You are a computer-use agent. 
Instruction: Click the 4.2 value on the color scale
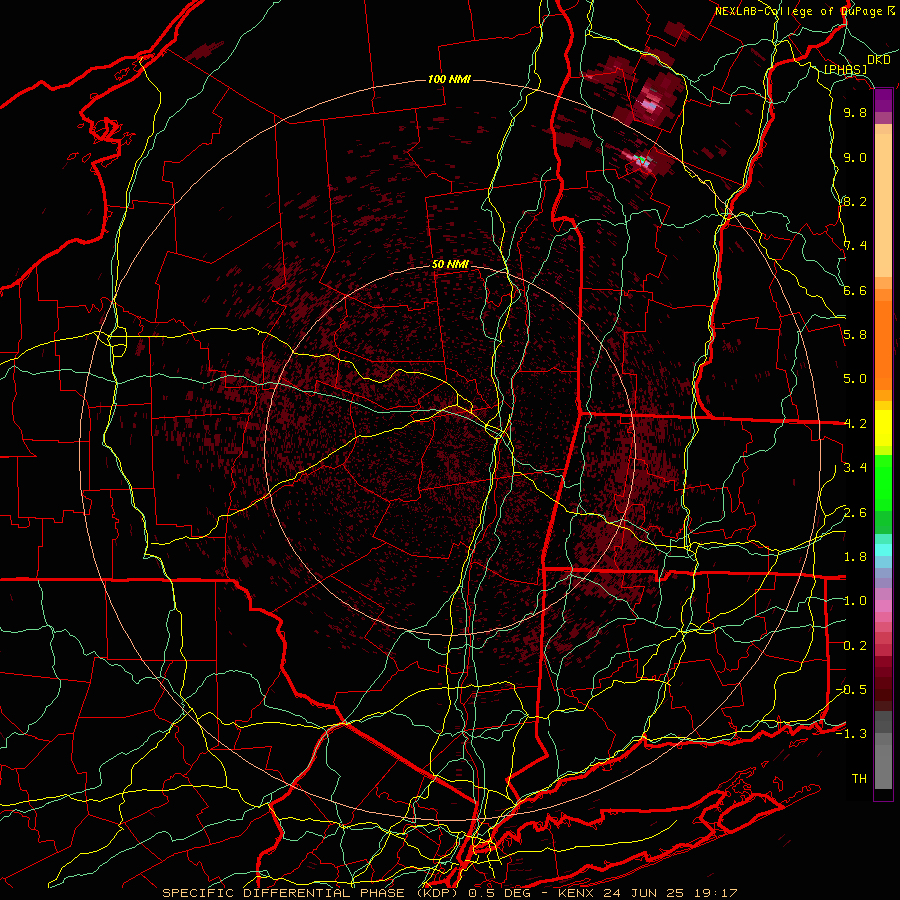click(x=855, y=424)
